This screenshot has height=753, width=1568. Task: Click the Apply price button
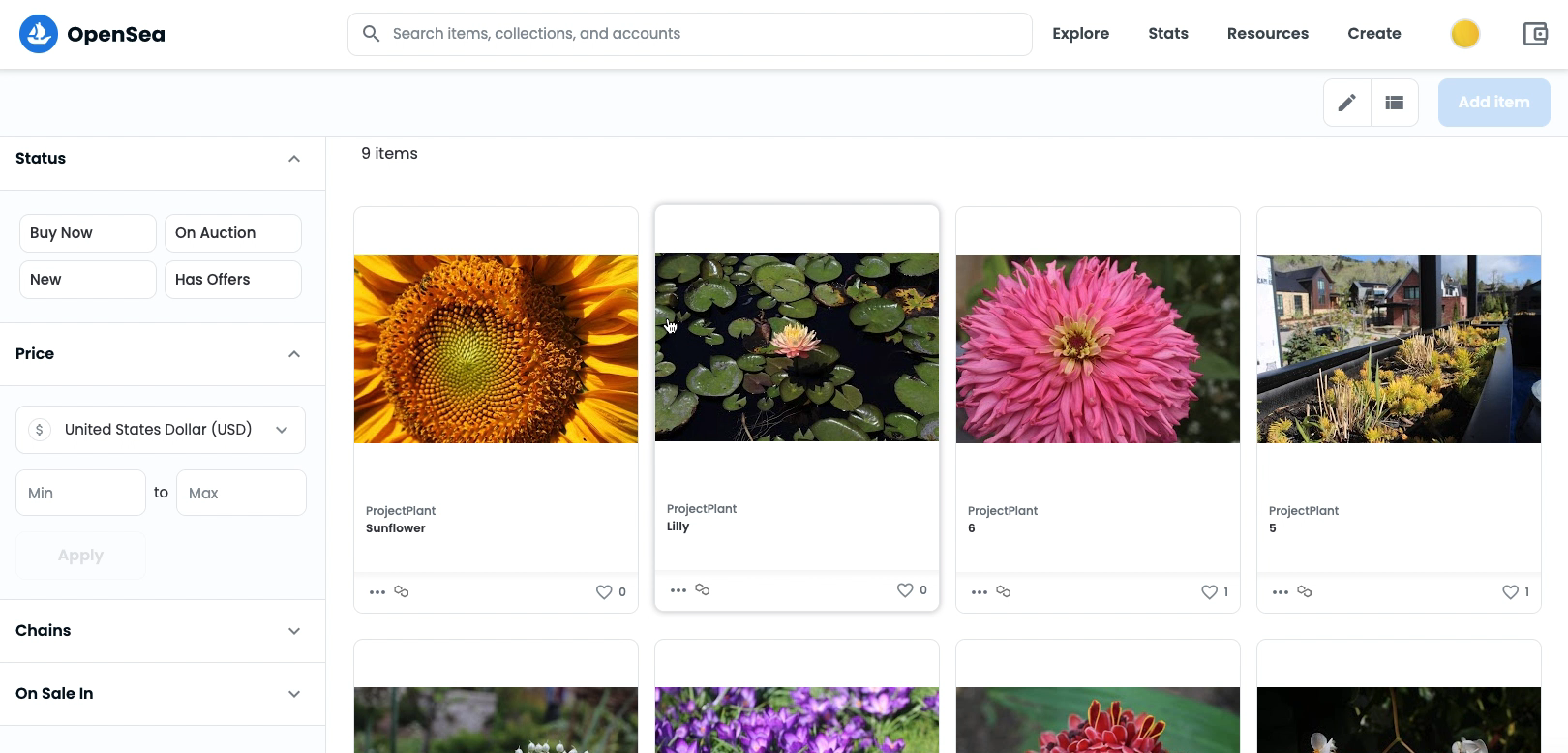pyautogui.click(x=80, y=556)
